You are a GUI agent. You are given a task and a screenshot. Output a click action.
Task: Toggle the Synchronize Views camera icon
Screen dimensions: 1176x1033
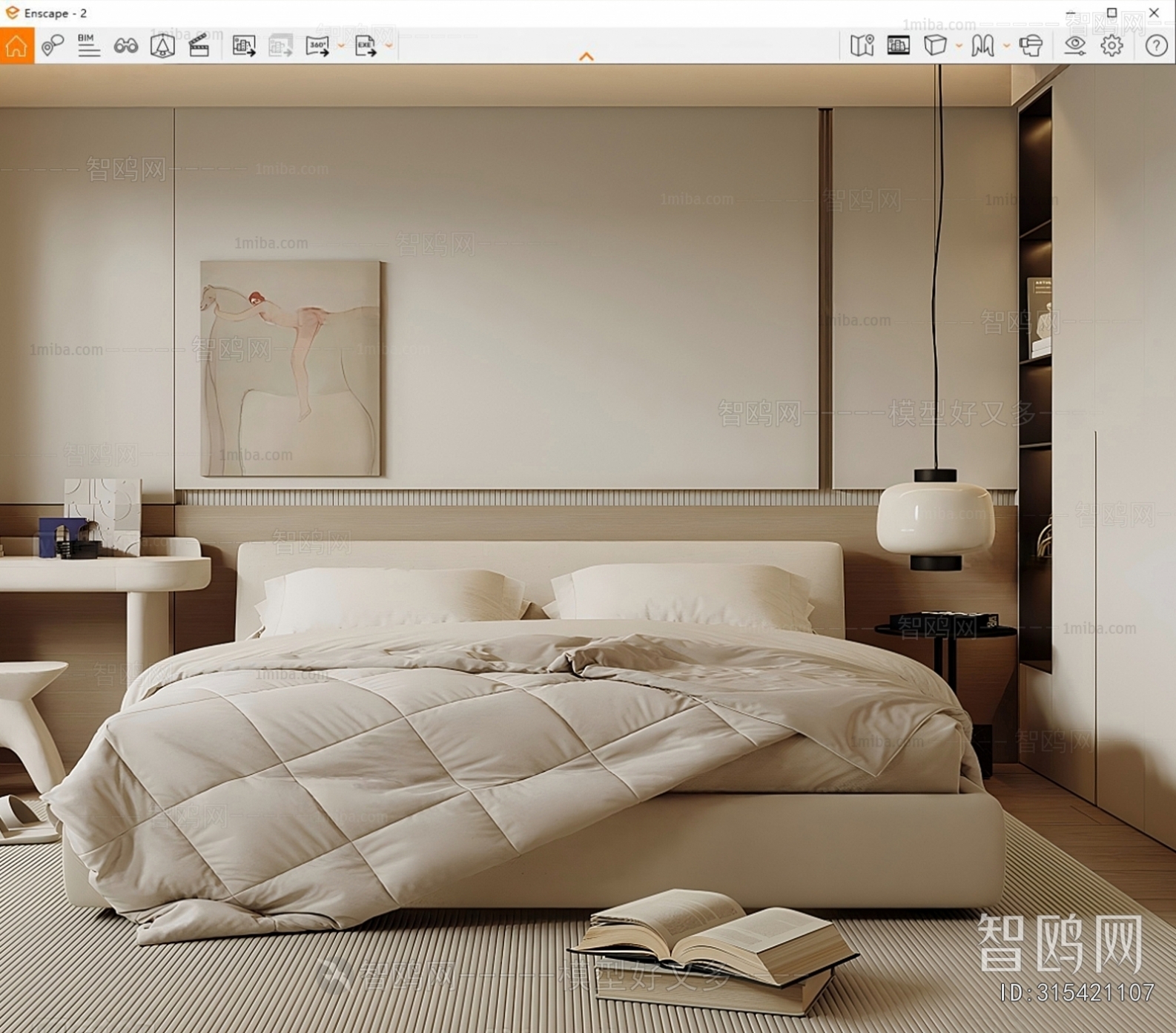tap(162, 45)
